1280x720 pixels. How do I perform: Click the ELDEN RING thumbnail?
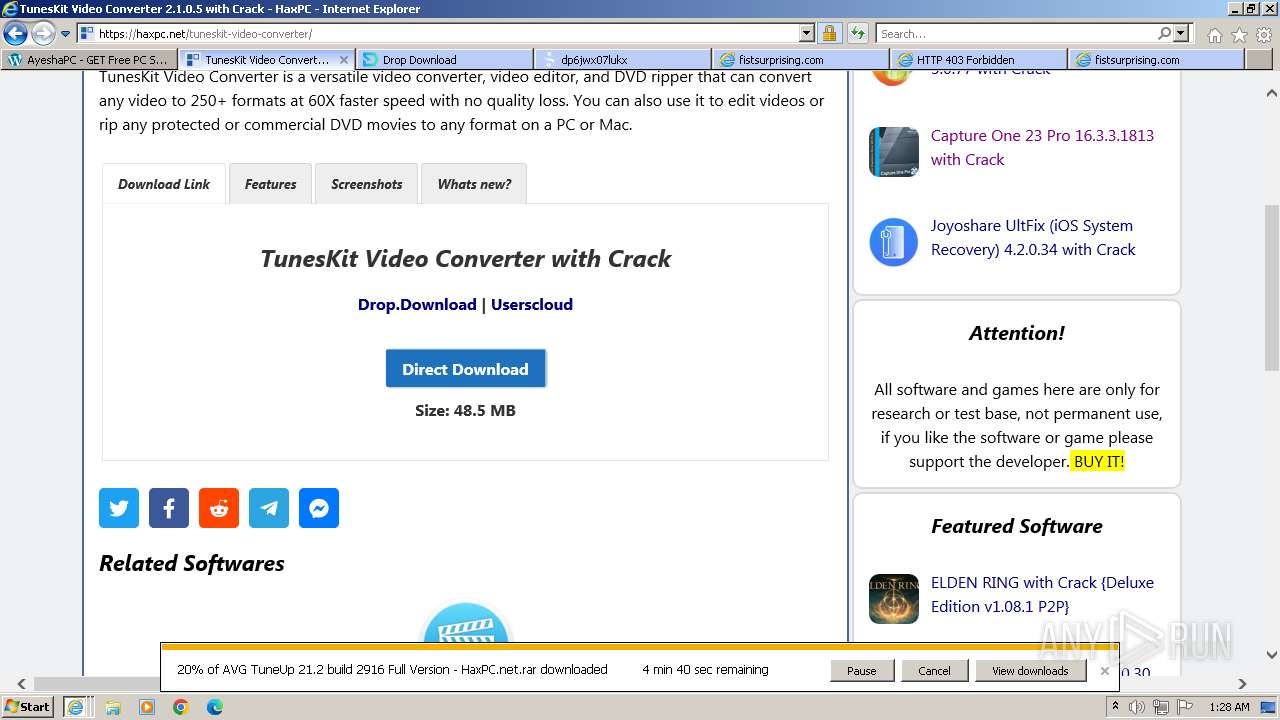pyautogui.click(x=894, y=598)
